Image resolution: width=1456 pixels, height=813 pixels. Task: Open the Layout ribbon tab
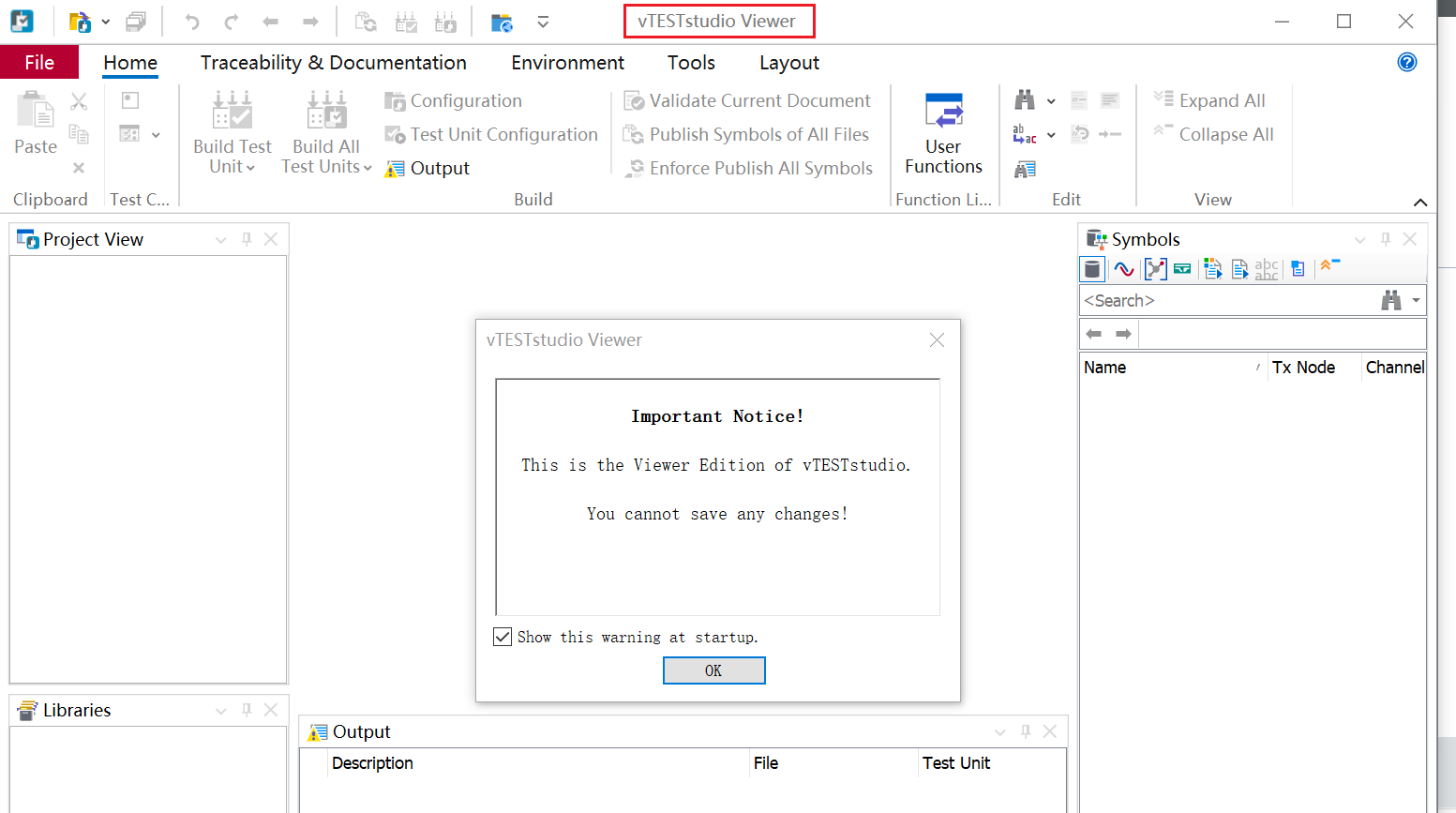789,63
